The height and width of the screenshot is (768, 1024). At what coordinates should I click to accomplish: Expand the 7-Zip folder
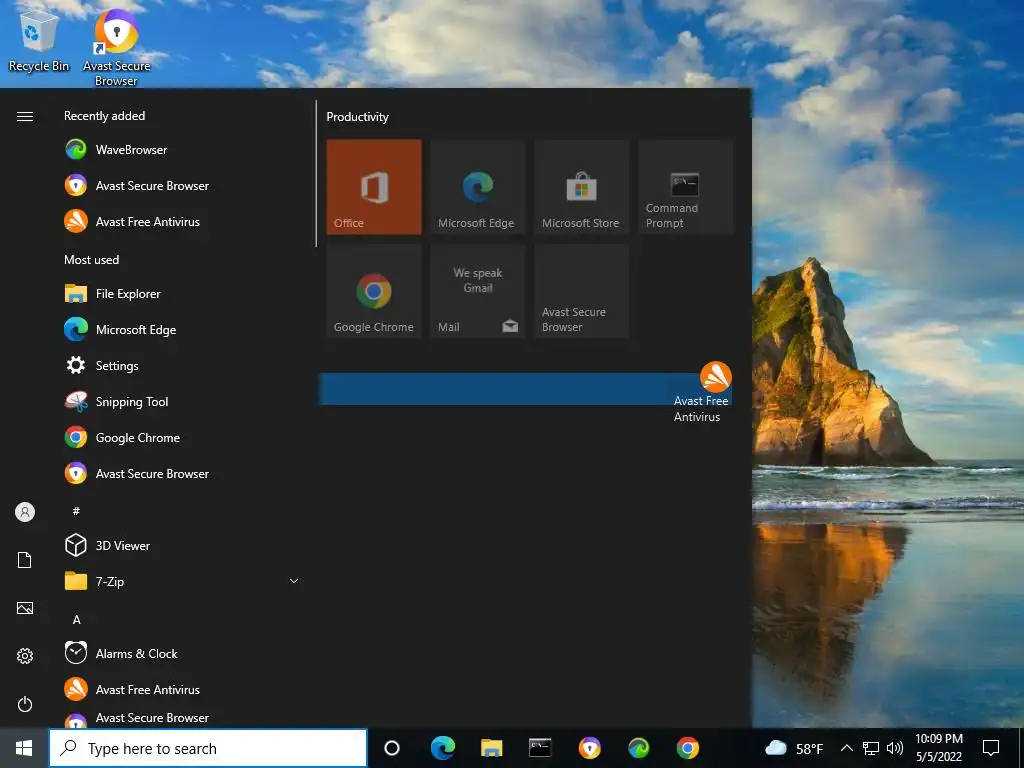click(x=294, y=581)
